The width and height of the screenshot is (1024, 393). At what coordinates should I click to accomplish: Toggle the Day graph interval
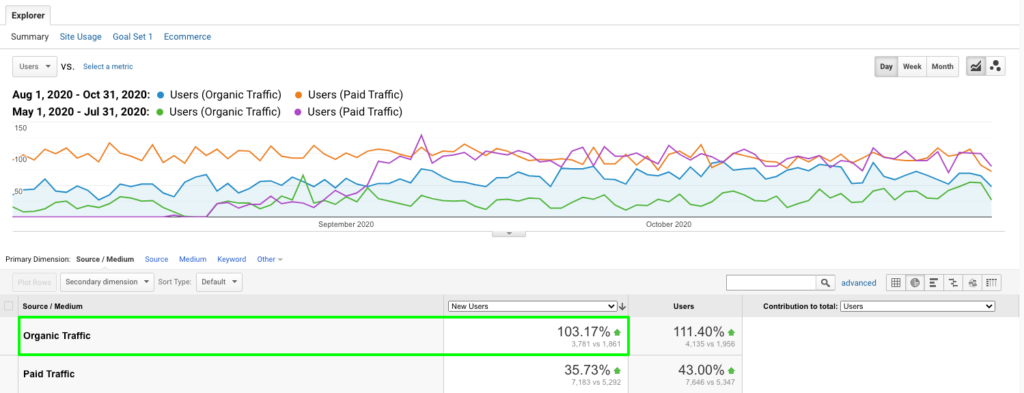886,67
